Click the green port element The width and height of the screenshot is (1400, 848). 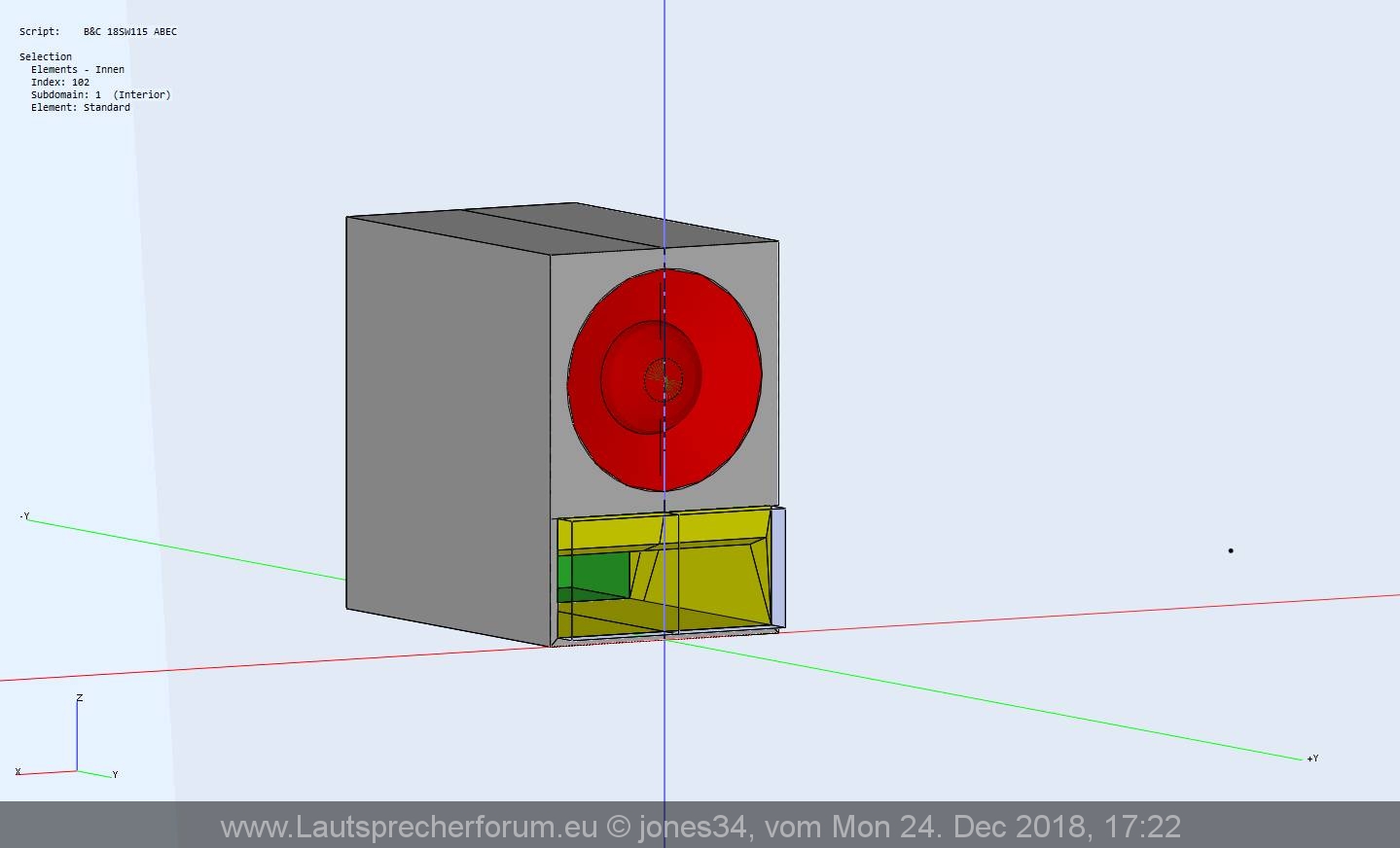593,574
